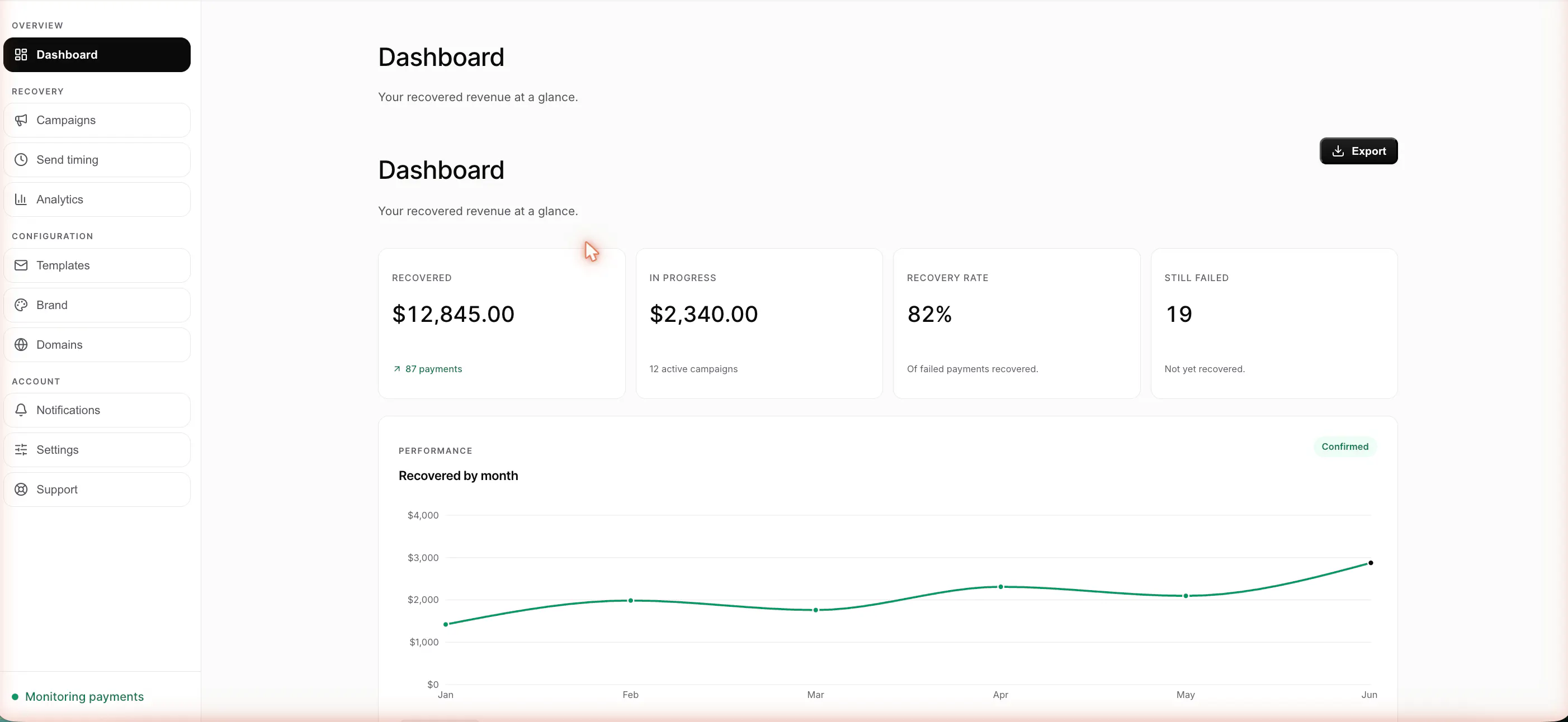Click the $3,000 axis label
Viewport: 1568px width, 722px height.
pos(423,558)
